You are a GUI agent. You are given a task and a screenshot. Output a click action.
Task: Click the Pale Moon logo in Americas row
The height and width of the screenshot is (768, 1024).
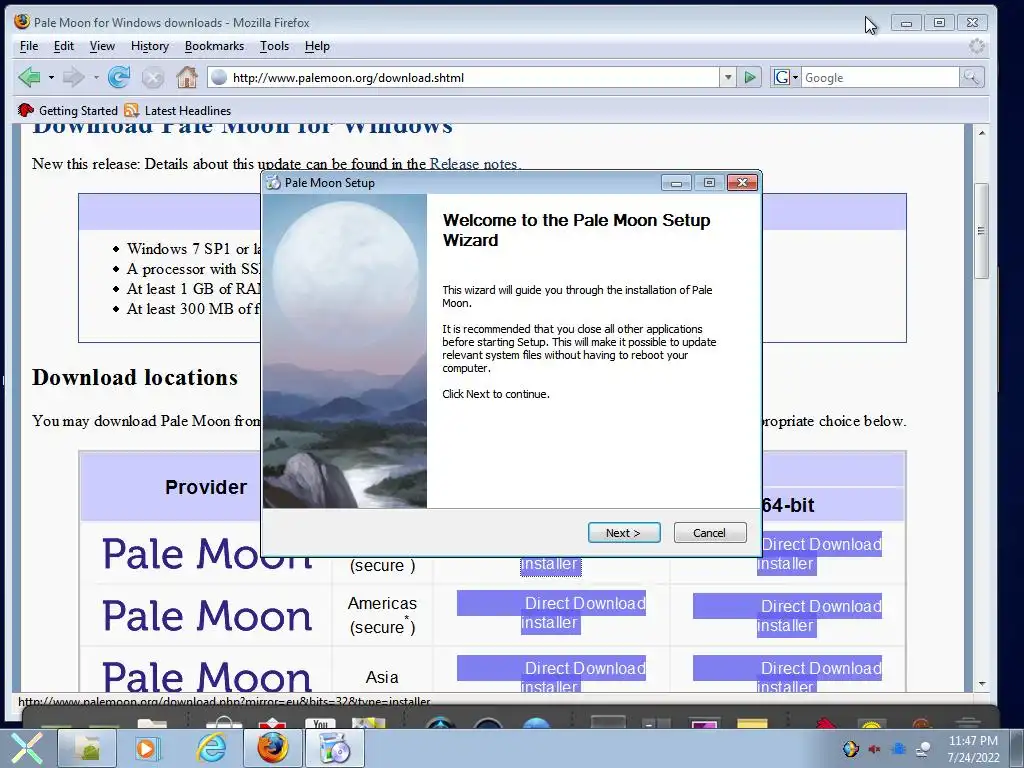pos(206,616)
